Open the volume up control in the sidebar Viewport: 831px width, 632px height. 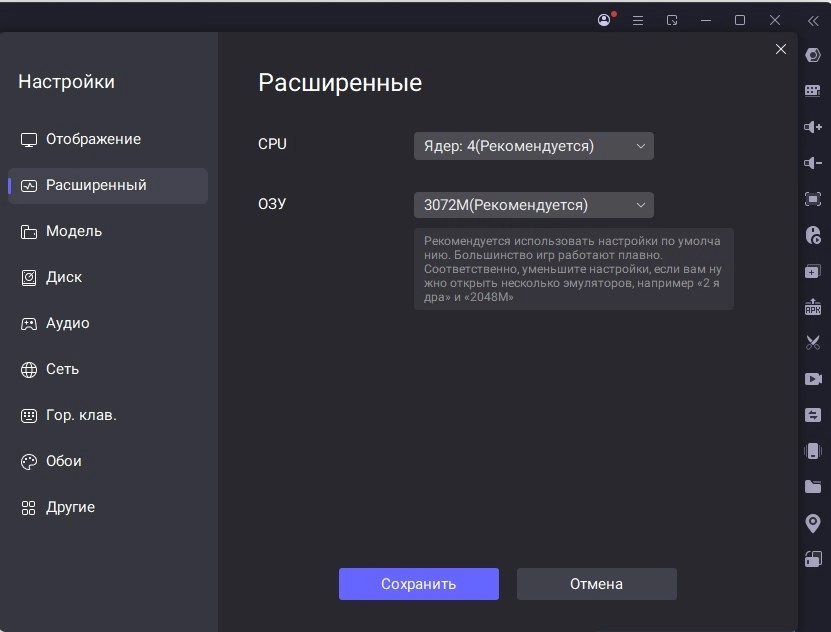(x=812, y=126)
